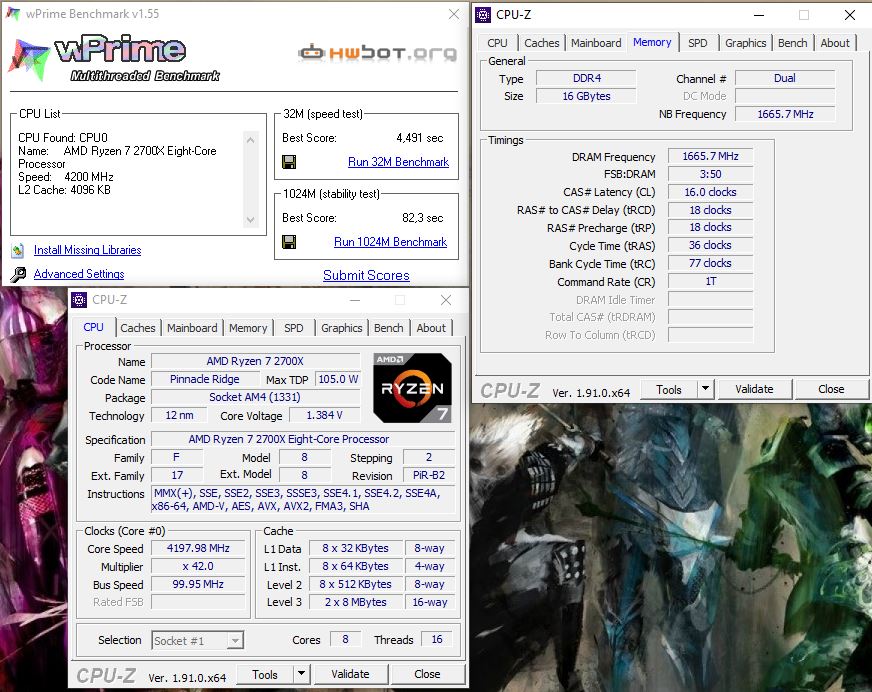The image size is (872, 692).
Task: Select CPU tab in lower CPU-Z window
Action: click(93, 327)
